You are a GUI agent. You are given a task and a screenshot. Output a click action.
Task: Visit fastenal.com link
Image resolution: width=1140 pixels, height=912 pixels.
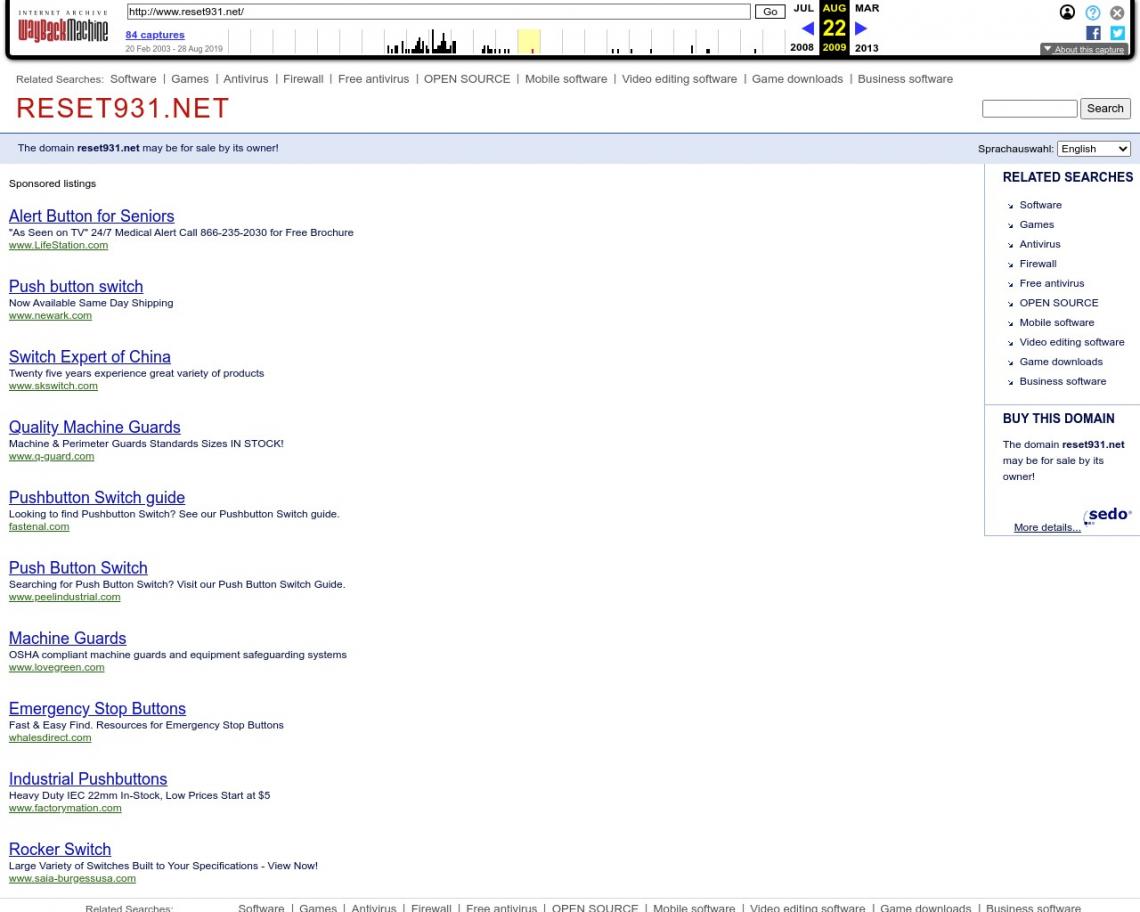(39, 527)
